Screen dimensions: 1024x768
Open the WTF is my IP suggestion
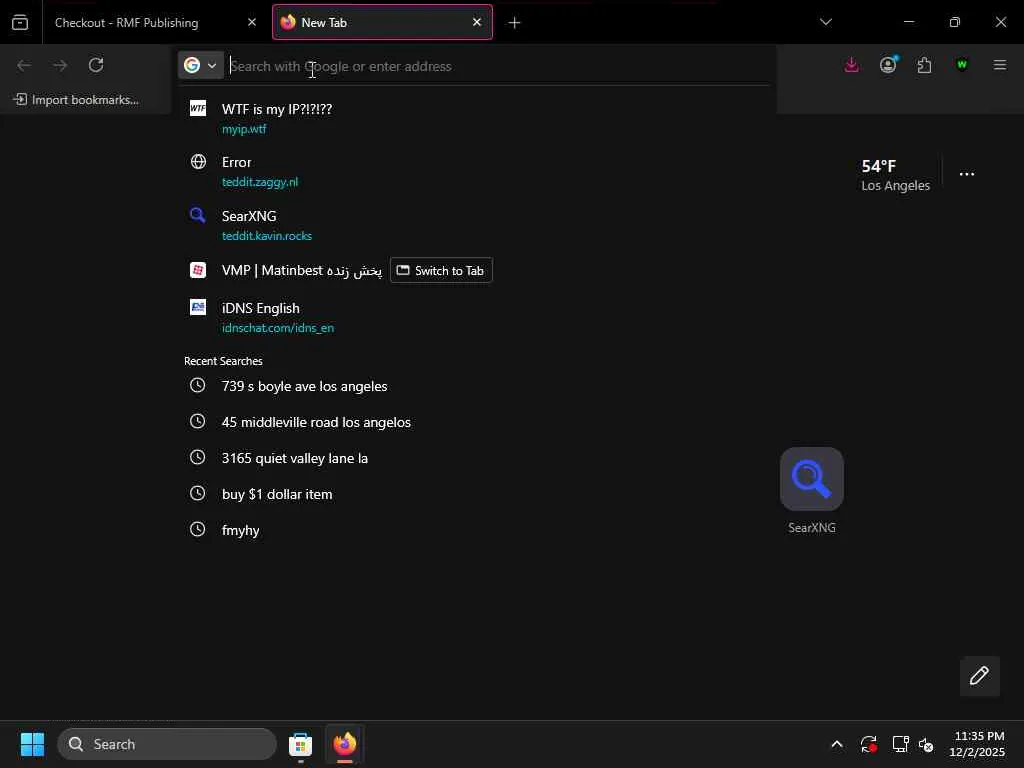pos(475,118)
